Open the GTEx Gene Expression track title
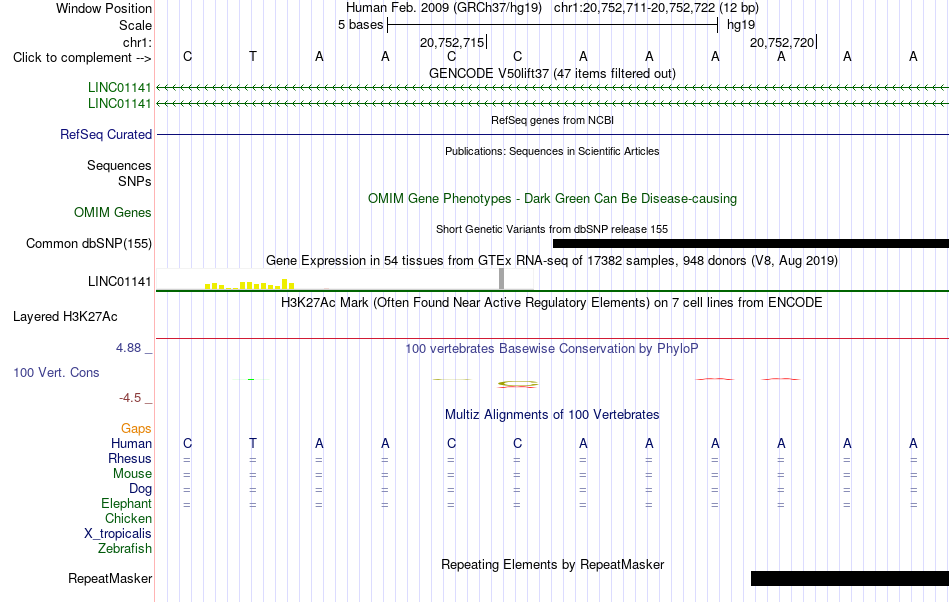950x602 pixels. point(552,260)
